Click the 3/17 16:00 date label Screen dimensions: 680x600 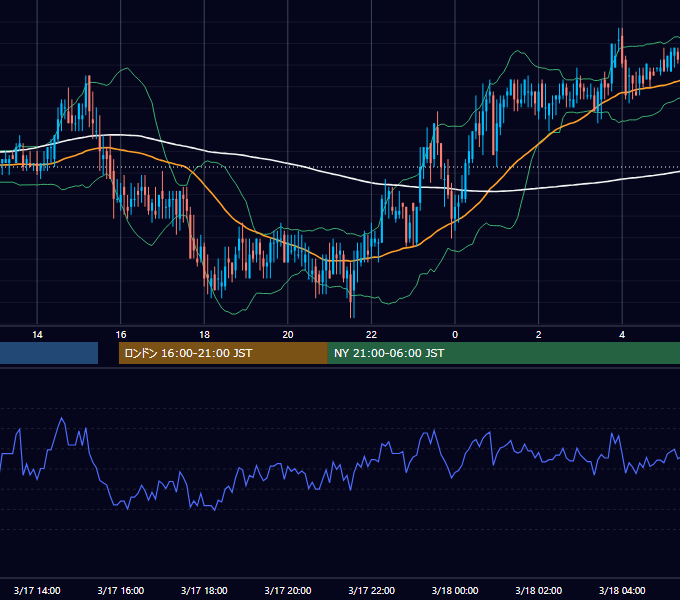121,590
